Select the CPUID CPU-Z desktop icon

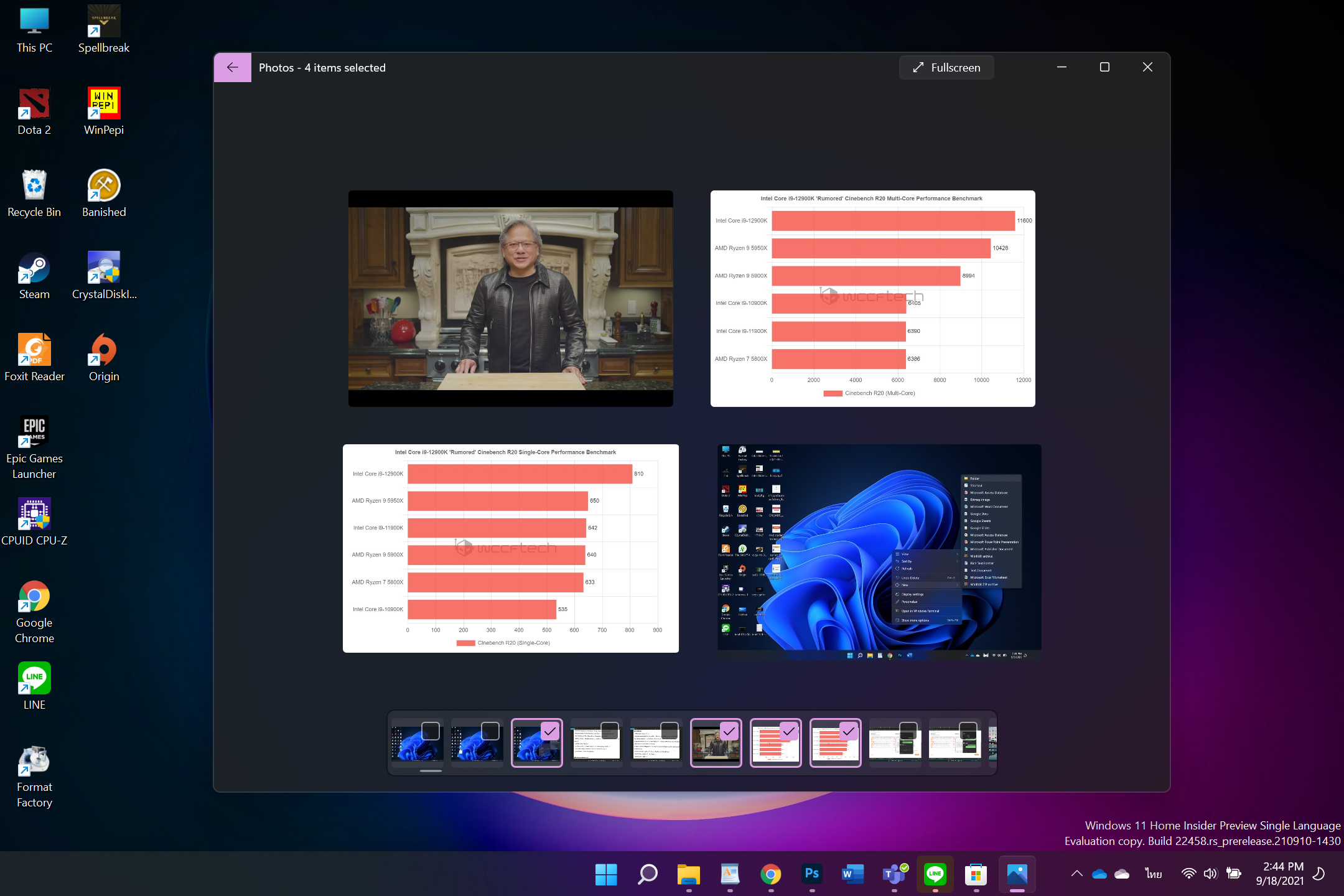coord(34,523)
